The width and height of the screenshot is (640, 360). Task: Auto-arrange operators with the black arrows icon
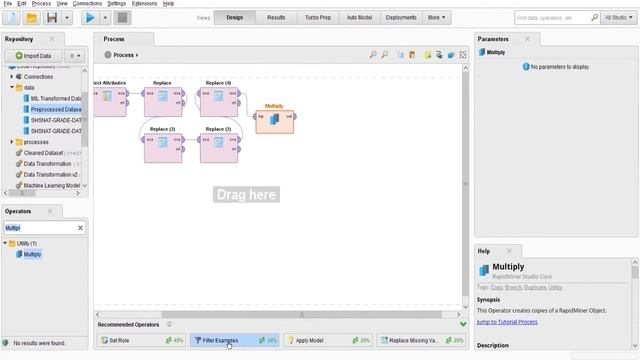[439, 55]
